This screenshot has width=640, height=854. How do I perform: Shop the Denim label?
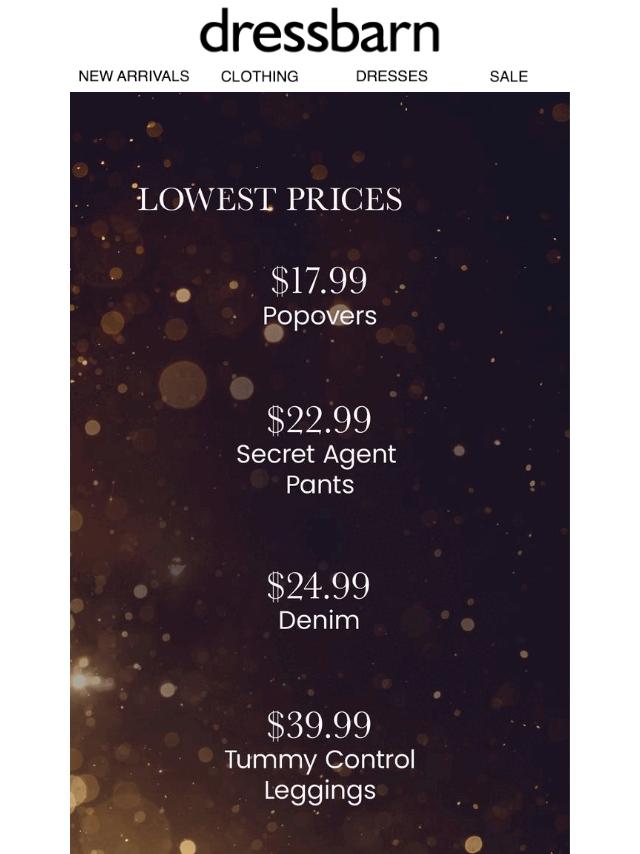point(319,620)
